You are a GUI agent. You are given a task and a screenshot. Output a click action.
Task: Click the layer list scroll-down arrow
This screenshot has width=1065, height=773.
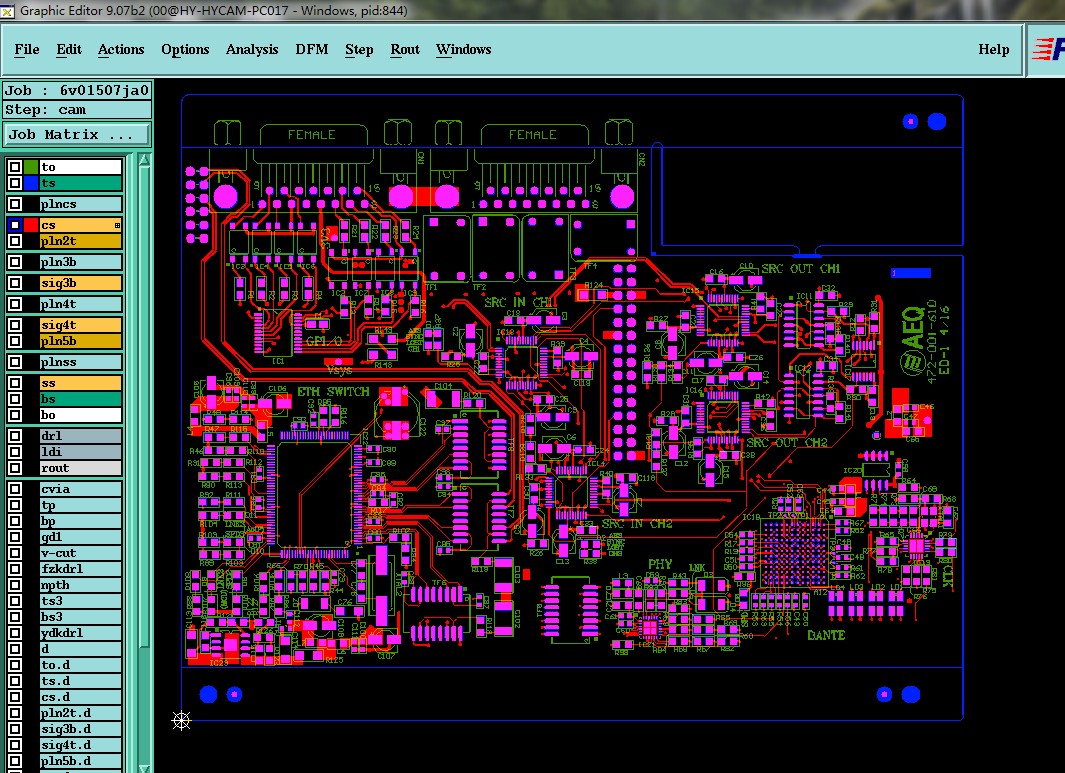[x=144, y=768]
